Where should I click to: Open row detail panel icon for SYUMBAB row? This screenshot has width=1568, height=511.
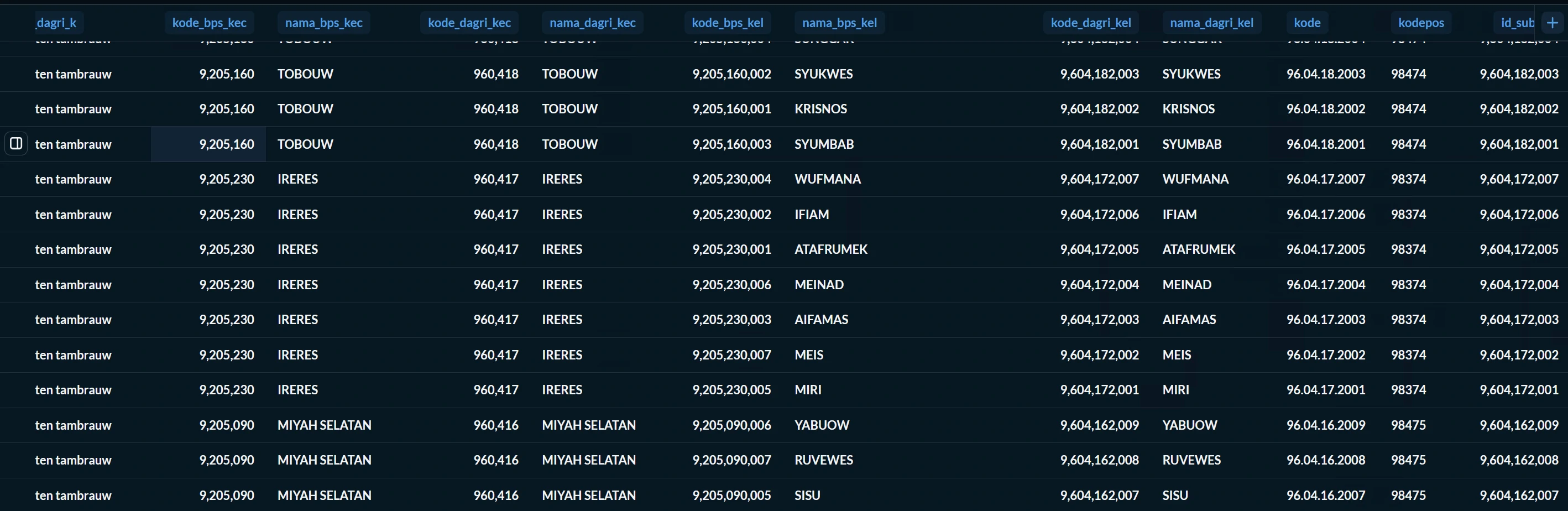point(16,144)
